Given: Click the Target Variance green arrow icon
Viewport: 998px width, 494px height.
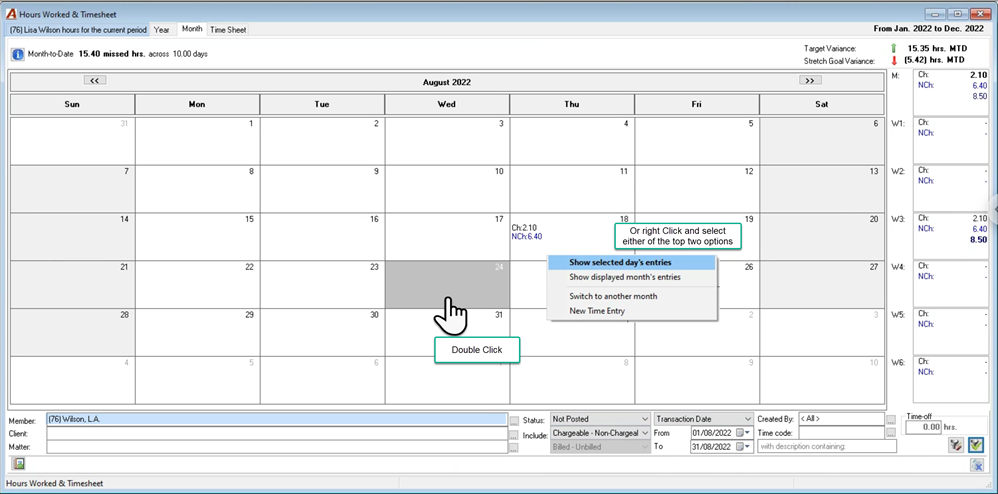Looking at the screenshot, I should point(894,48).
